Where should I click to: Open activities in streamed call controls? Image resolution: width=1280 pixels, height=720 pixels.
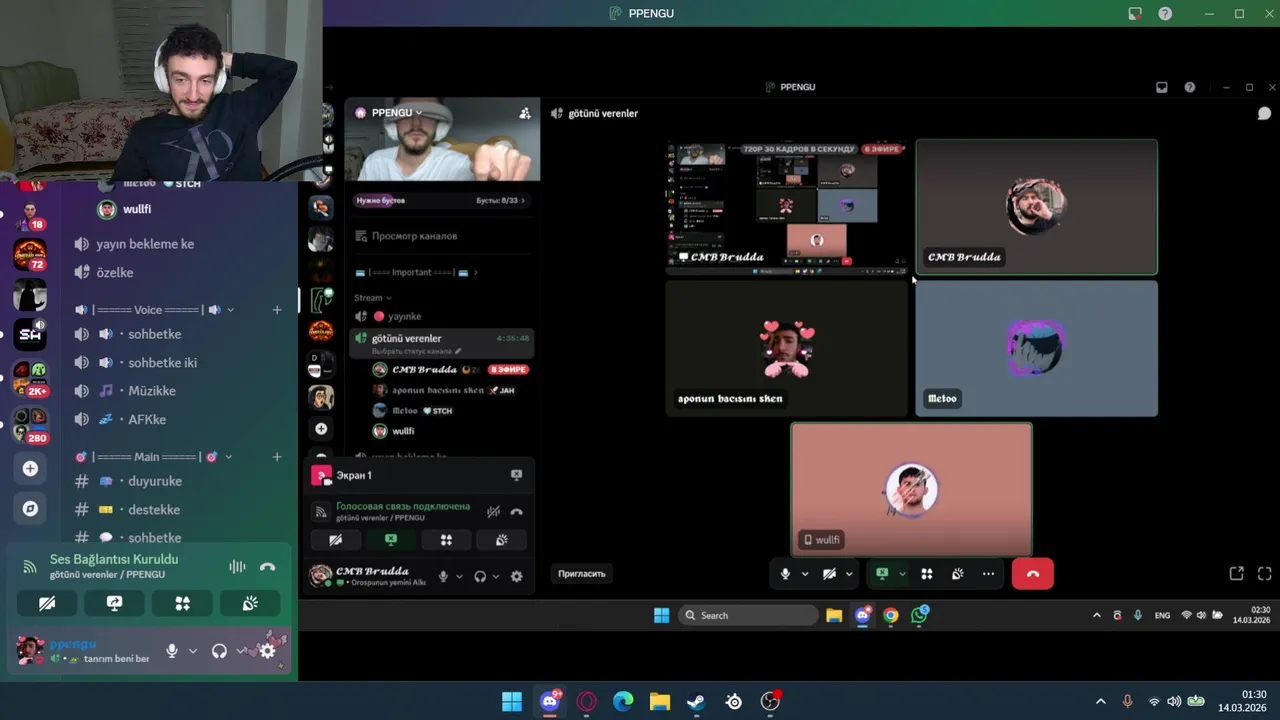point(927,574)
